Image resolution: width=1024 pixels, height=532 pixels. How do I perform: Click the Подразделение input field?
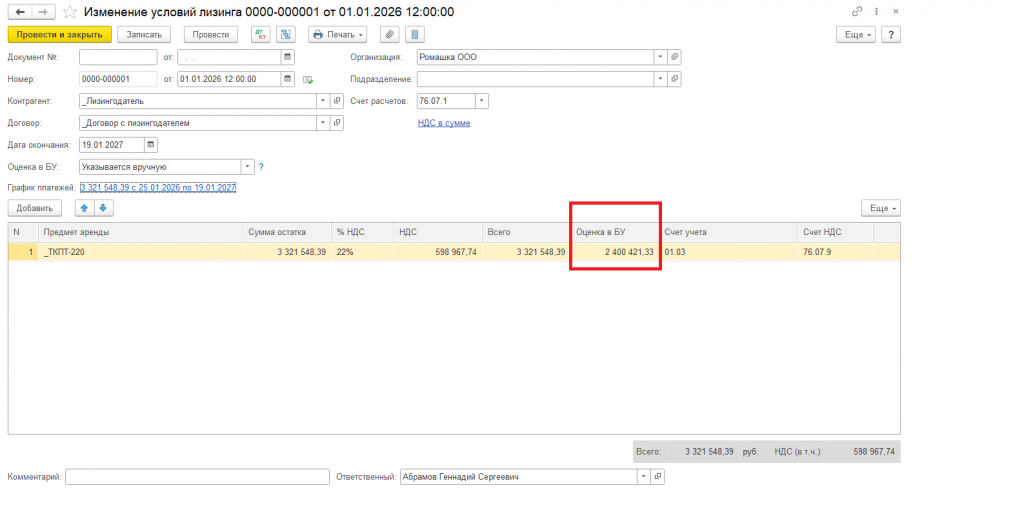[536, 79]
